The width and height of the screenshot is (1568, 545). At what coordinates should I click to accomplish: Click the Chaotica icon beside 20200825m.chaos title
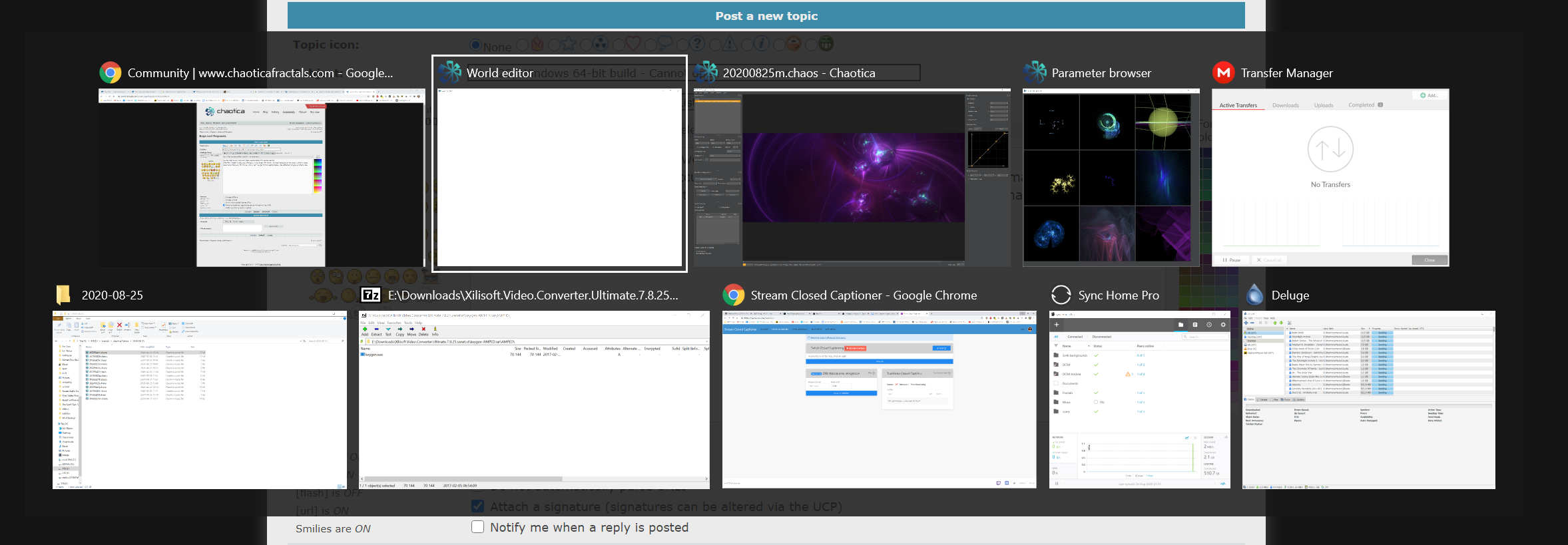pyautogui.click(x=706, y=73)
